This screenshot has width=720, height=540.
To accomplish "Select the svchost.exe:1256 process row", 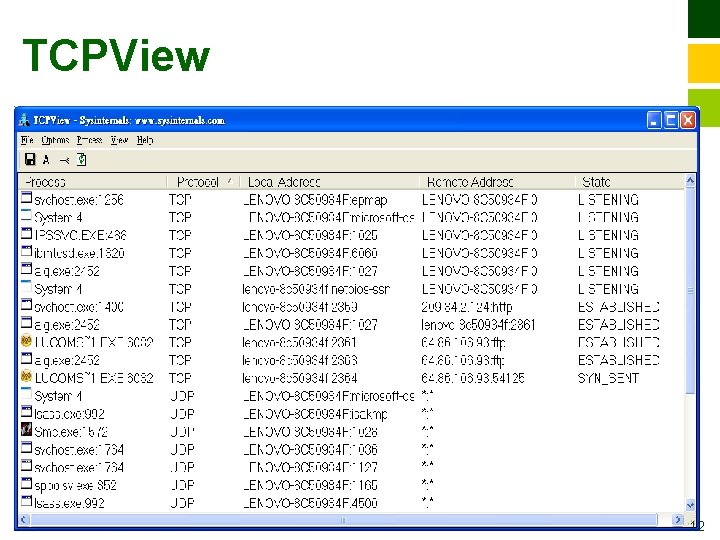I will (x=351, y=200).
